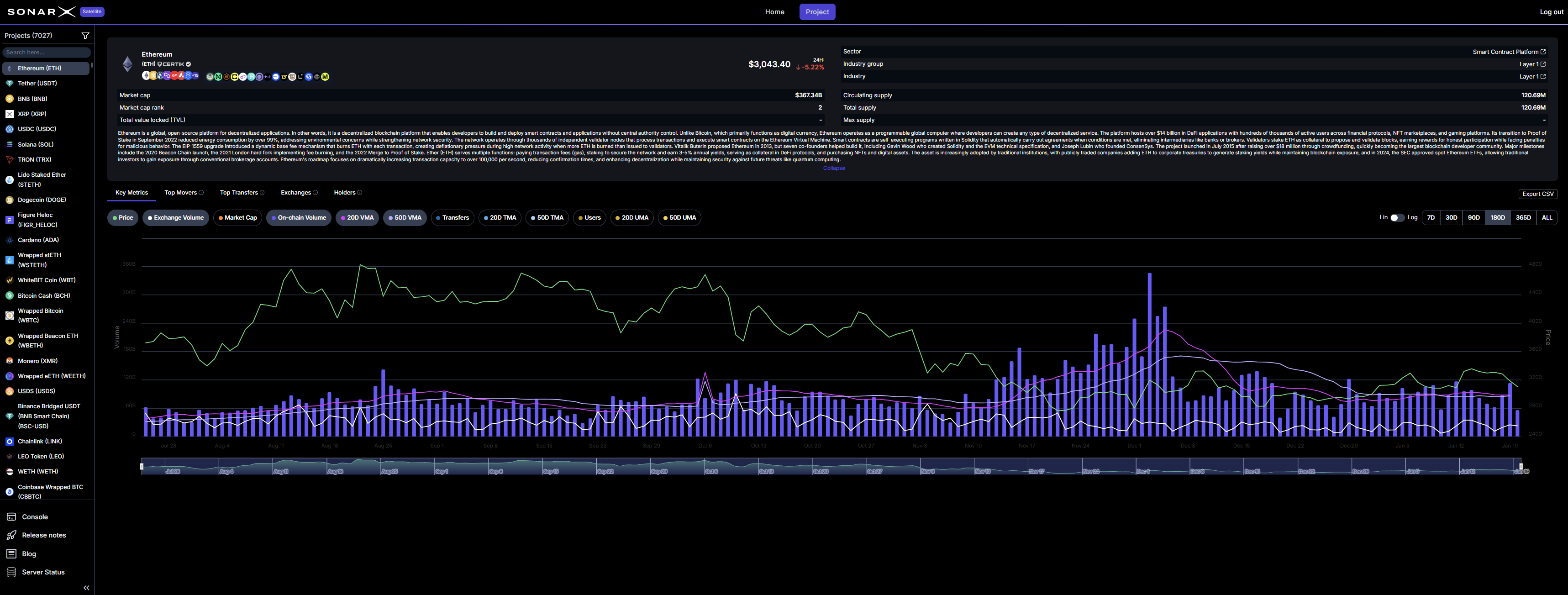
Task: Click the left range slider handle
Action: point(142,467)
